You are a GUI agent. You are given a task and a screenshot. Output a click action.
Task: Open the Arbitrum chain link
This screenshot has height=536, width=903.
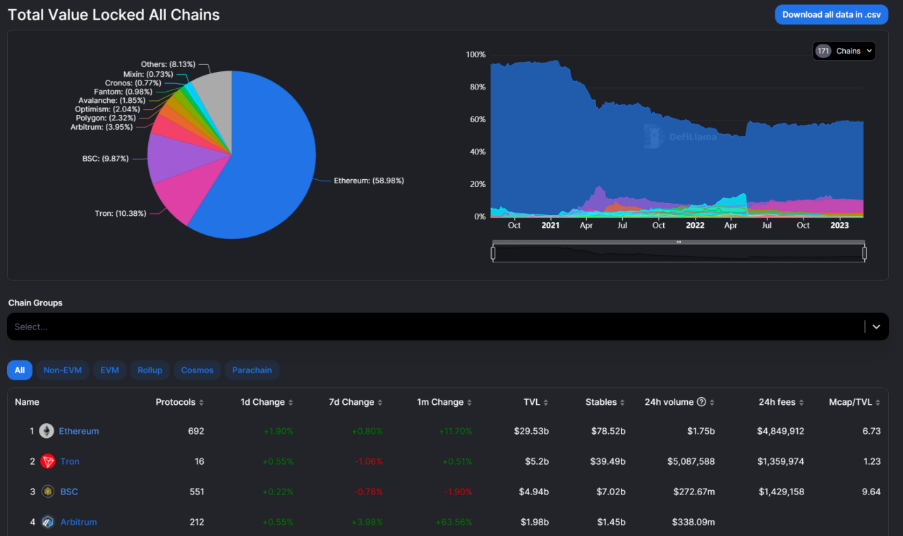79,522
